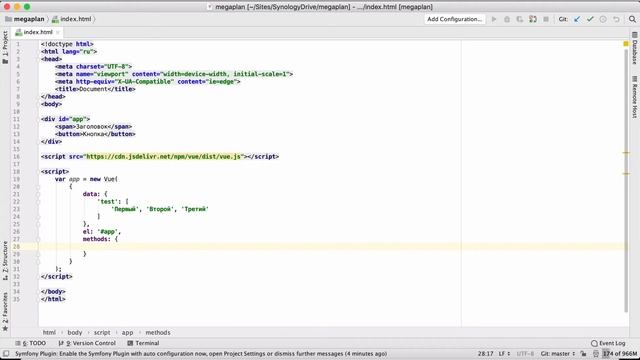Update project via Git blue arrow
Screen dimensions: 640x360
pos(577,19)
